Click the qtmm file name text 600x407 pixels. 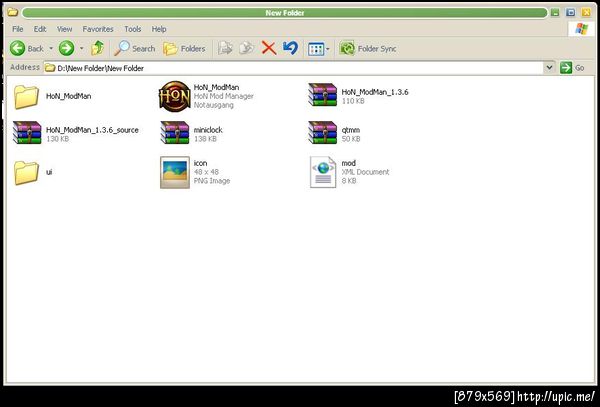point(351,130)
